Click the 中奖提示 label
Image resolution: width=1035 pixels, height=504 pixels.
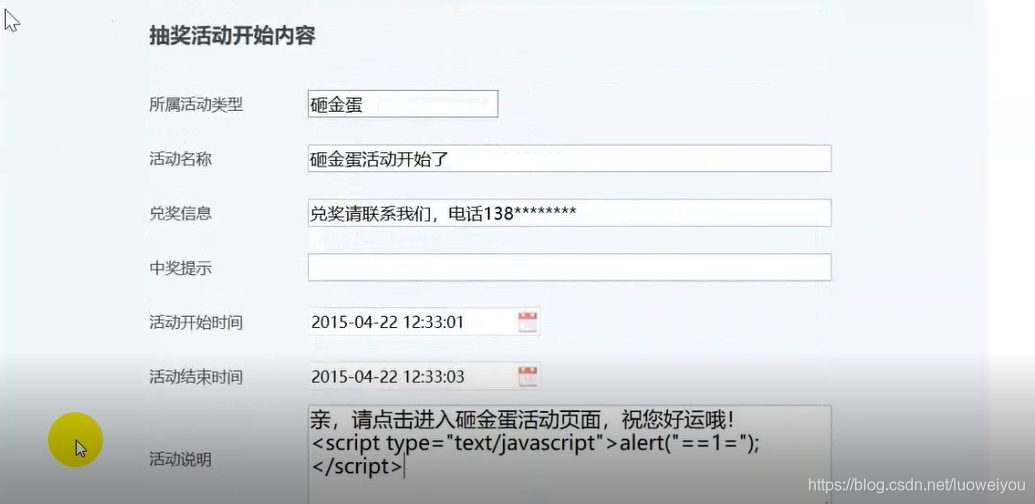click(x=180, y=268)
